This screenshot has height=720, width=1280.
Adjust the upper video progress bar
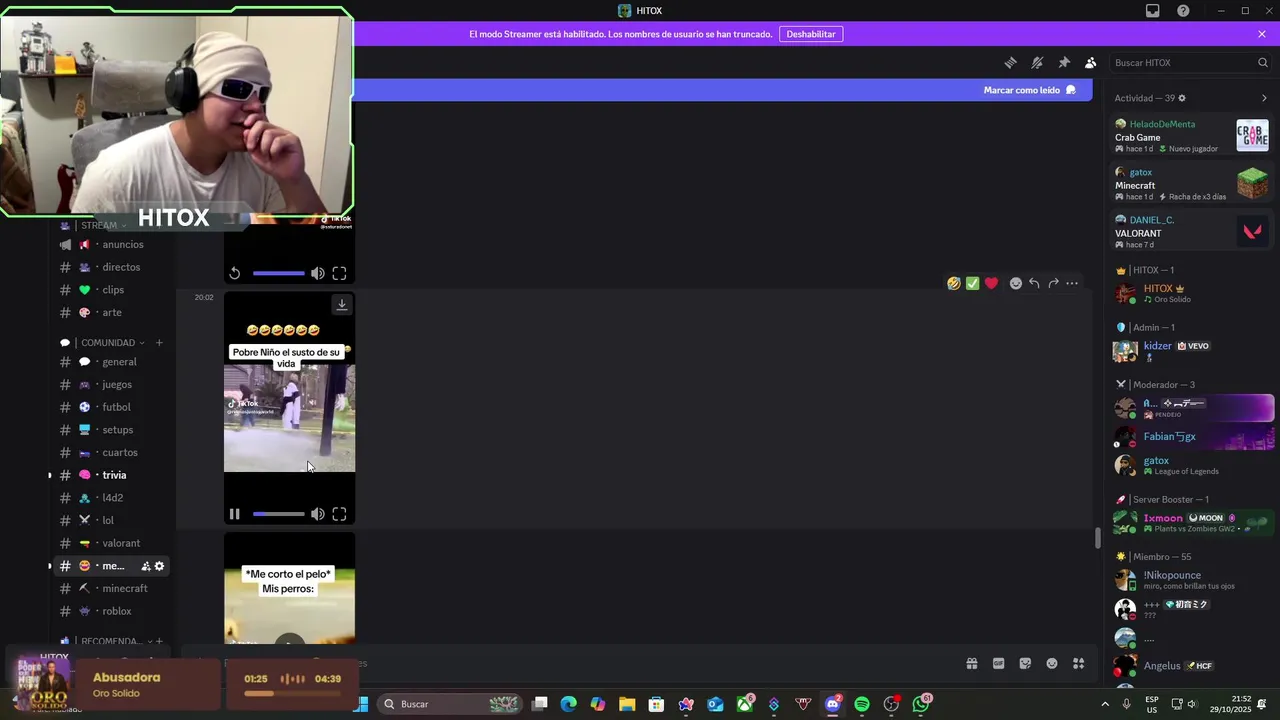click(278, 273)
